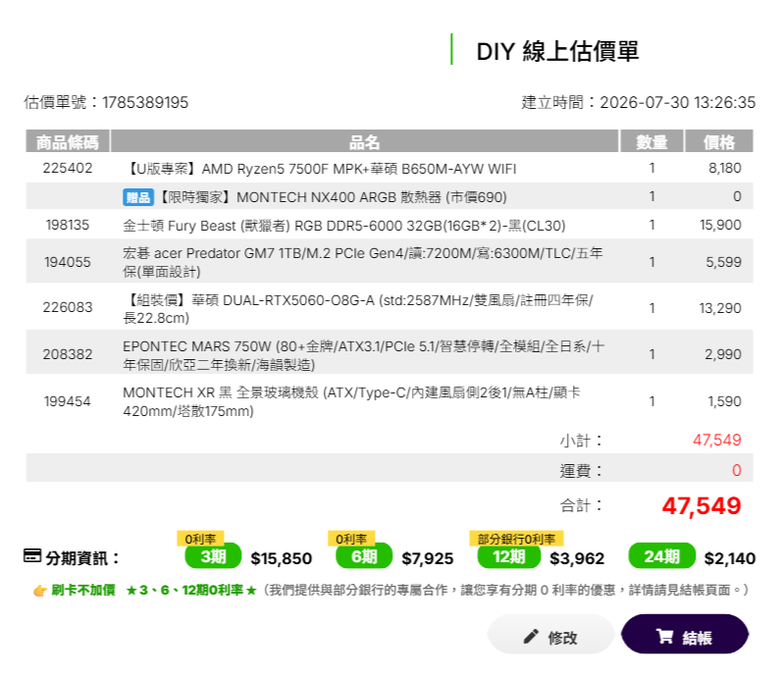Click the 合計 label

pyautogui.click(x=581, y=506)
